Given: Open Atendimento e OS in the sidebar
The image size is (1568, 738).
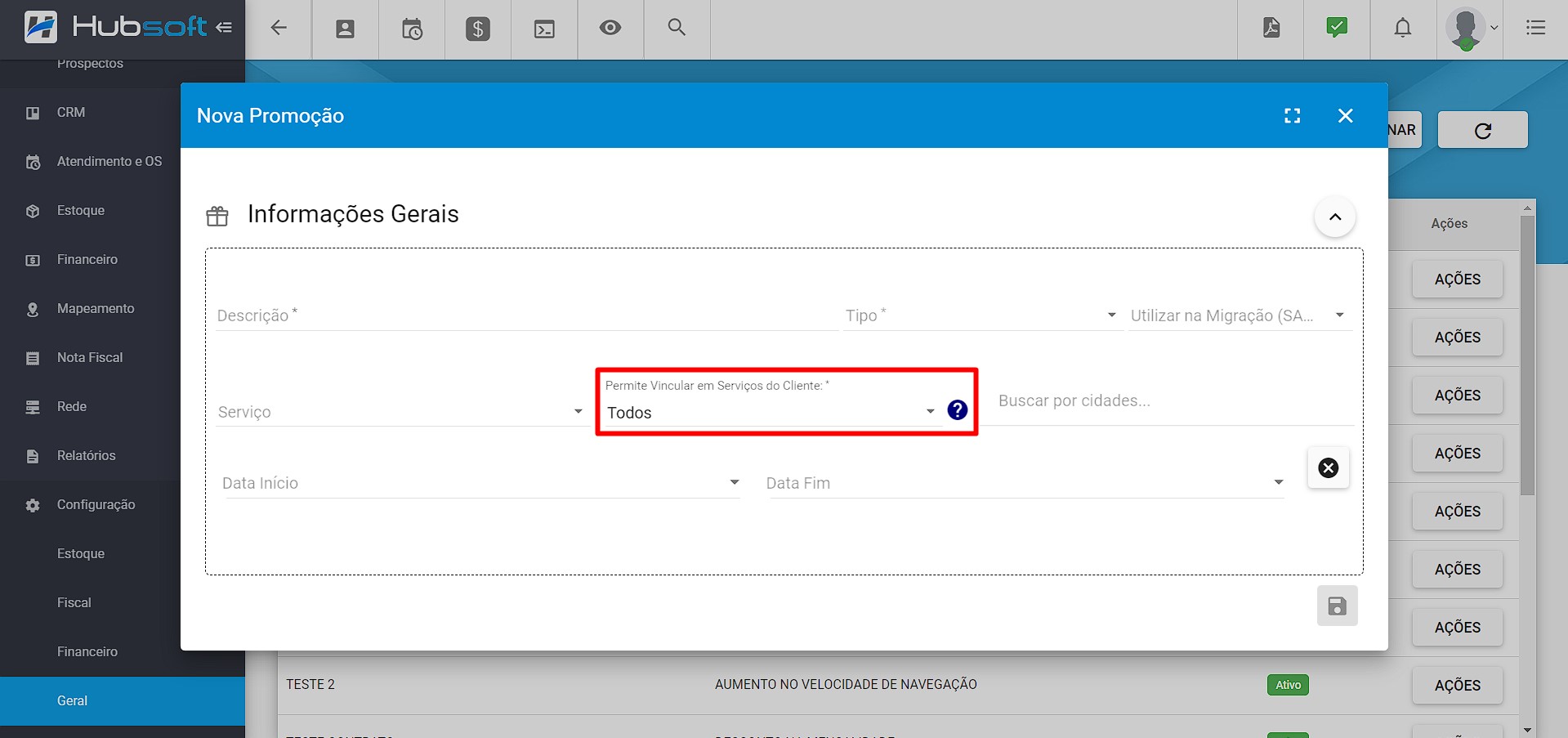Looking at the screenshot, I should coord(109,162).
